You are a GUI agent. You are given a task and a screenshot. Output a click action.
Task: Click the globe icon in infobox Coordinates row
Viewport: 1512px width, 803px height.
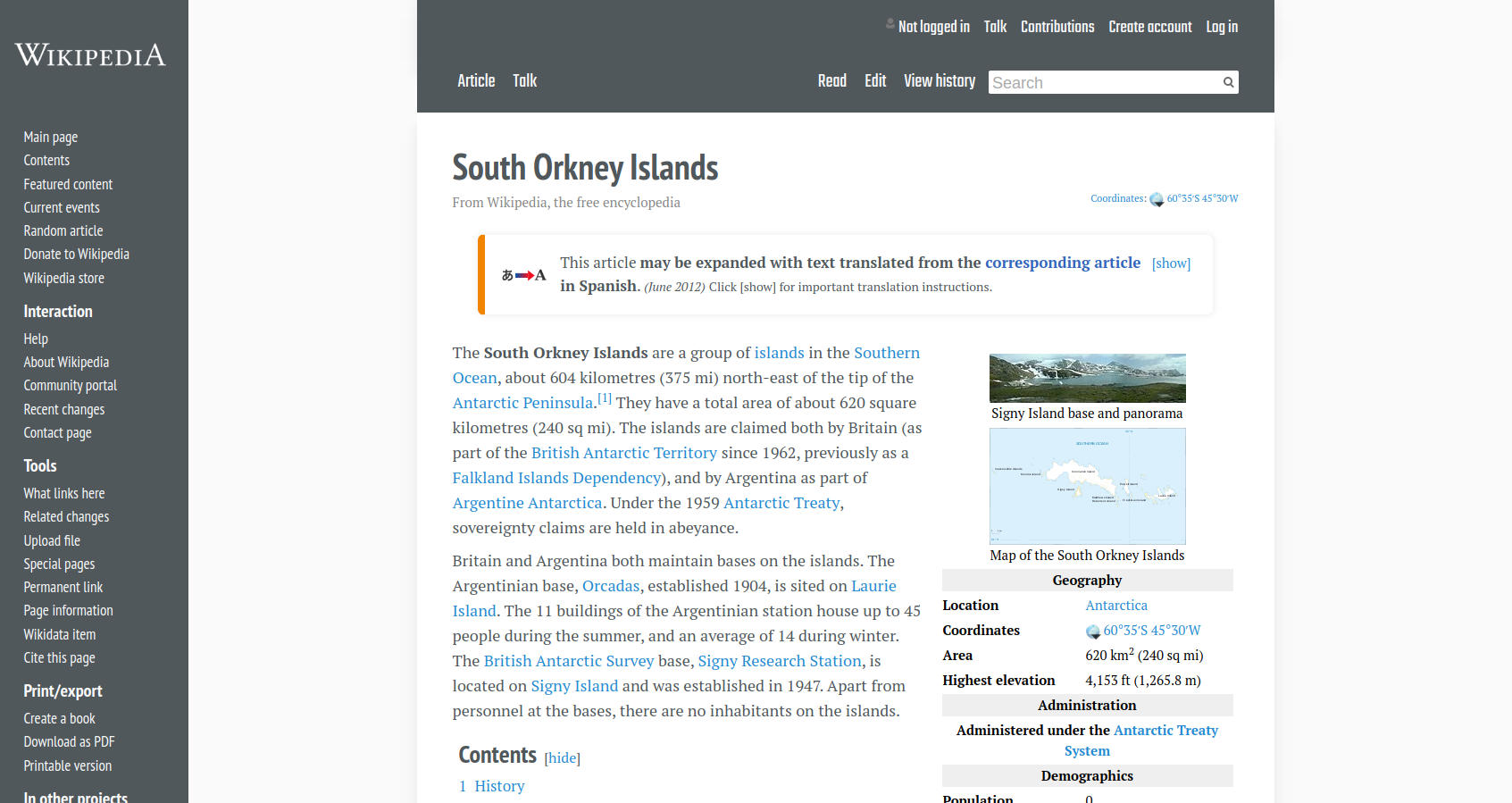pyautogui.click(x=1092, y=632)
